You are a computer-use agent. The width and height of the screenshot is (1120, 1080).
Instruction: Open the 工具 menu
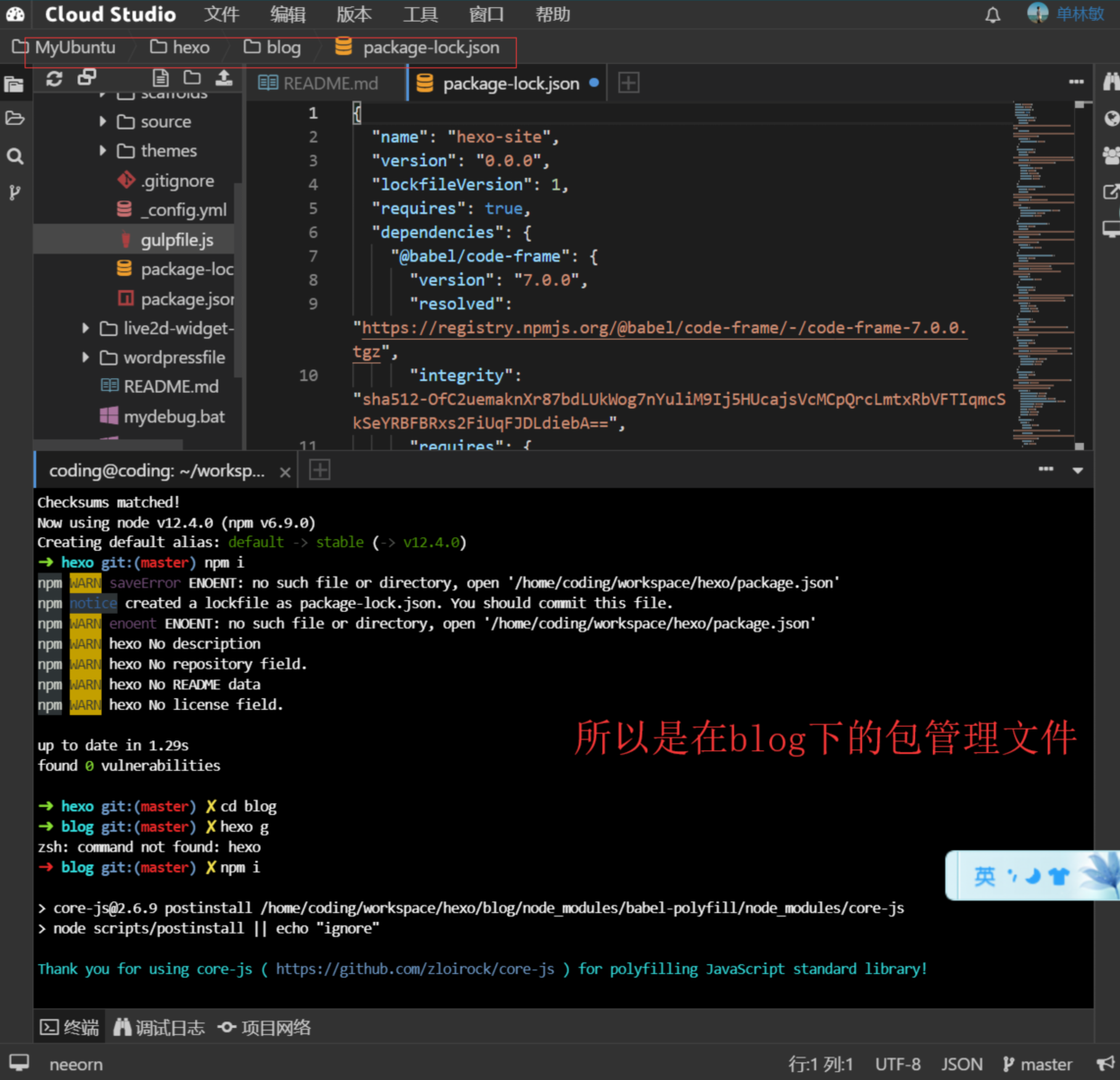[420, 14]
